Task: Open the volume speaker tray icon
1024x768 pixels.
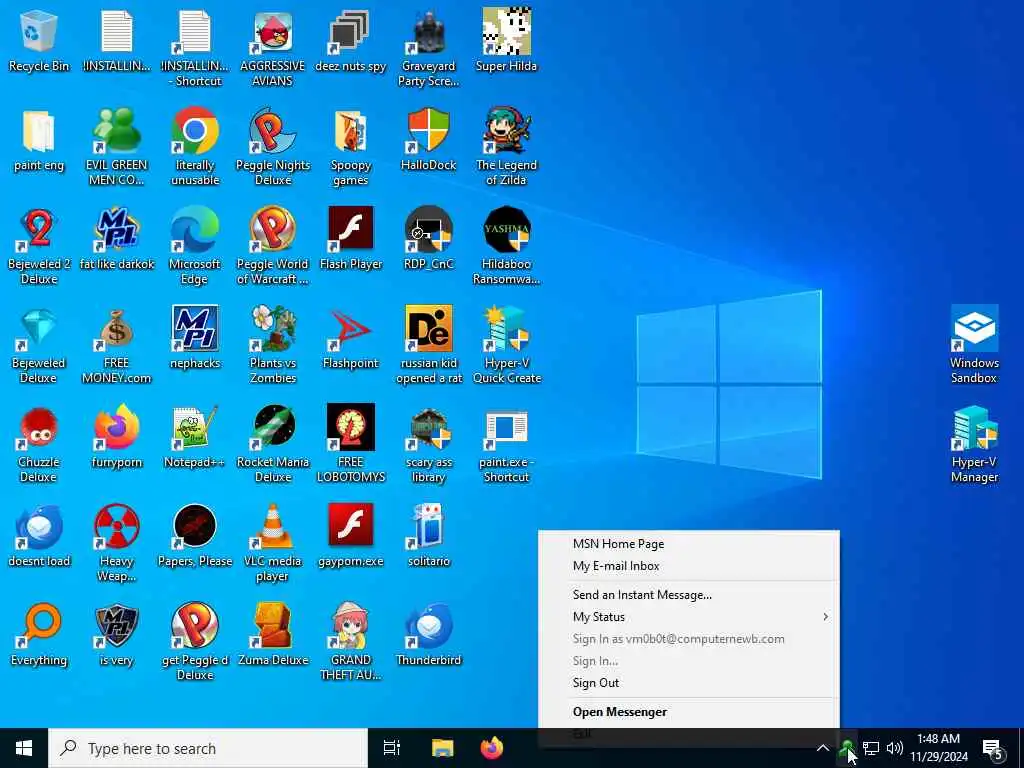Action: (x=895, y=748)
